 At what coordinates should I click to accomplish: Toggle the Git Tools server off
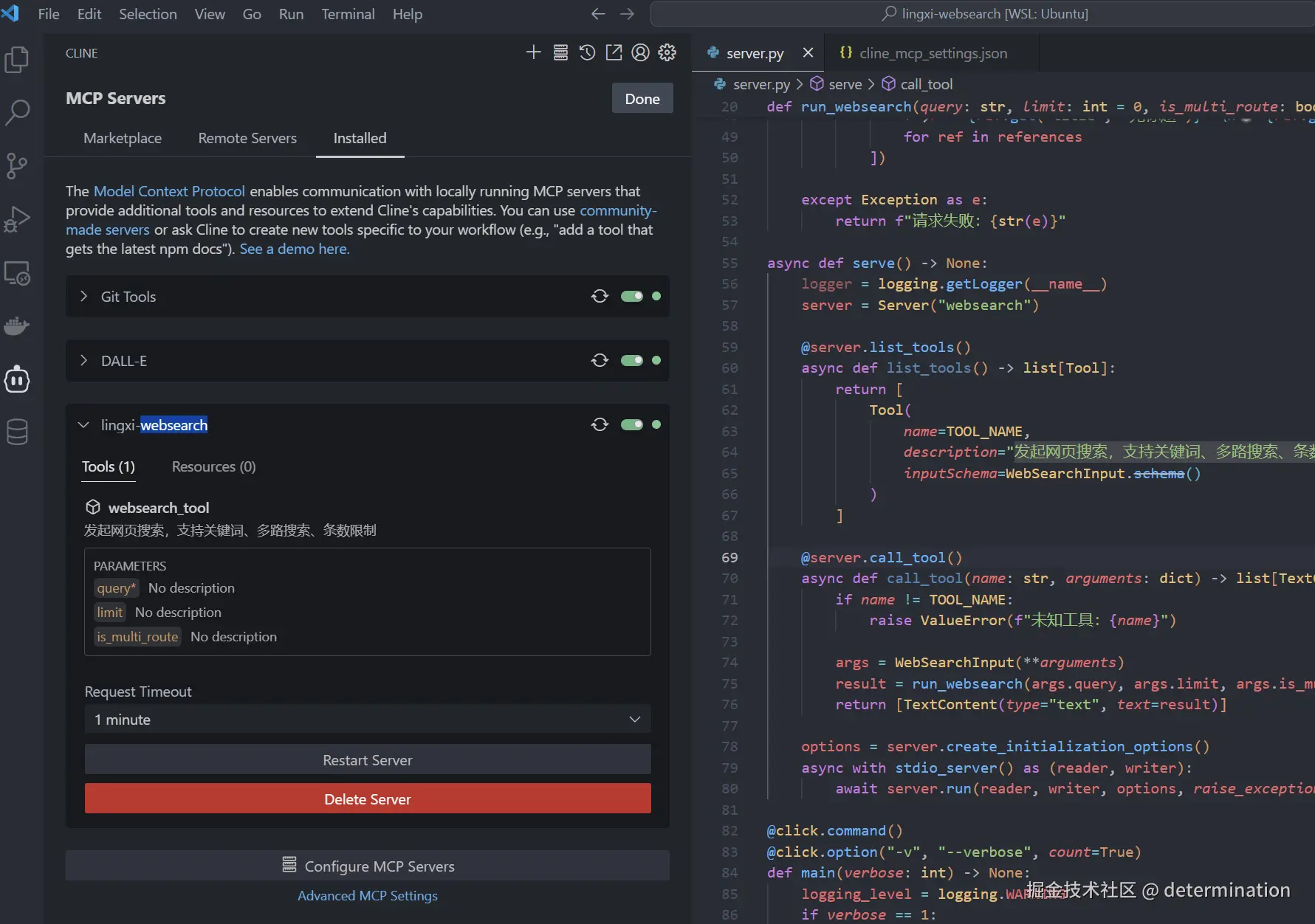tap(632, 296)
